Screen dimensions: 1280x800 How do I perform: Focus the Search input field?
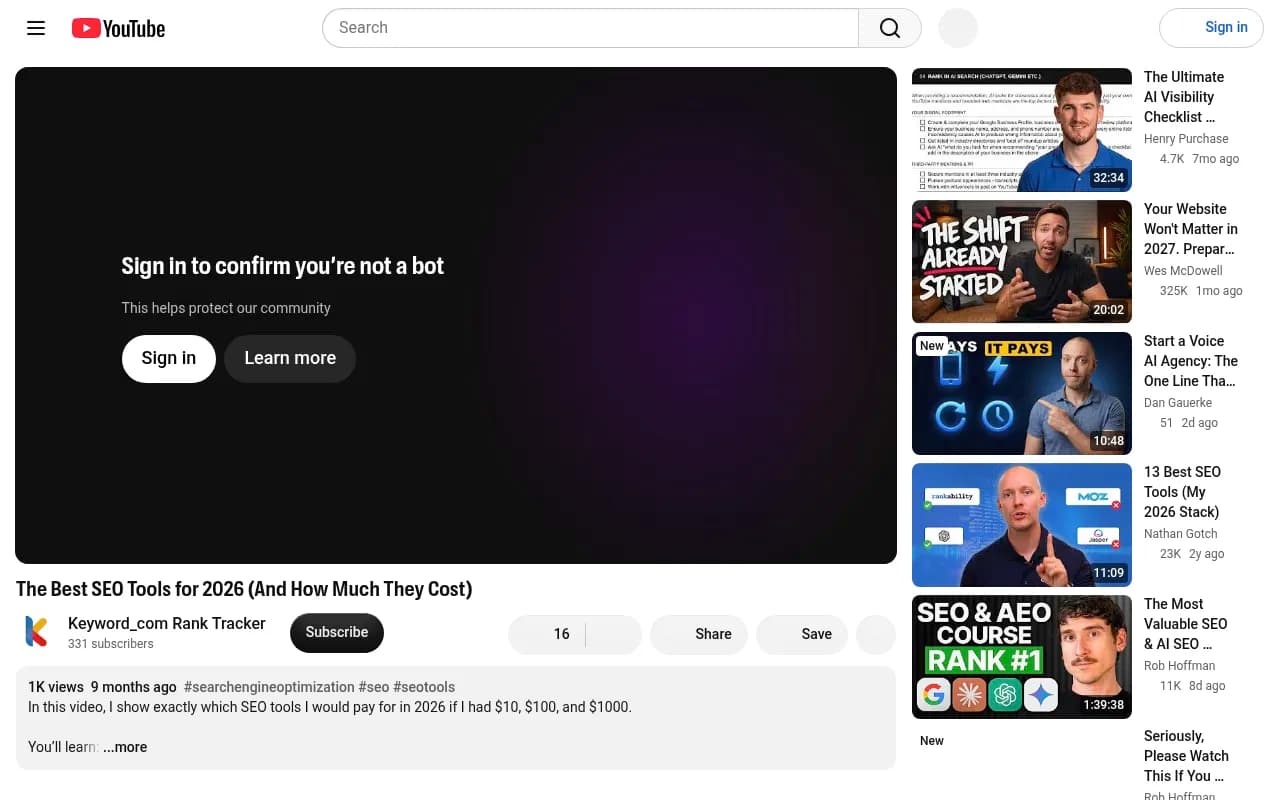click(x=591, y=28)
